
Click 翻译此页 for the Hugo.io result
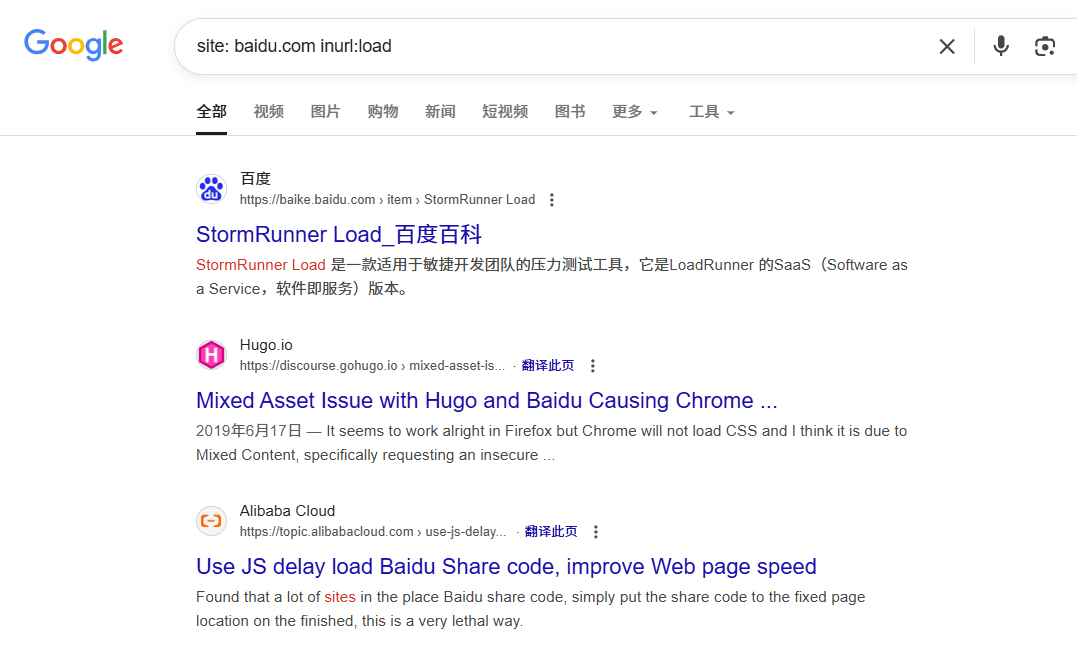click(547, 366)
